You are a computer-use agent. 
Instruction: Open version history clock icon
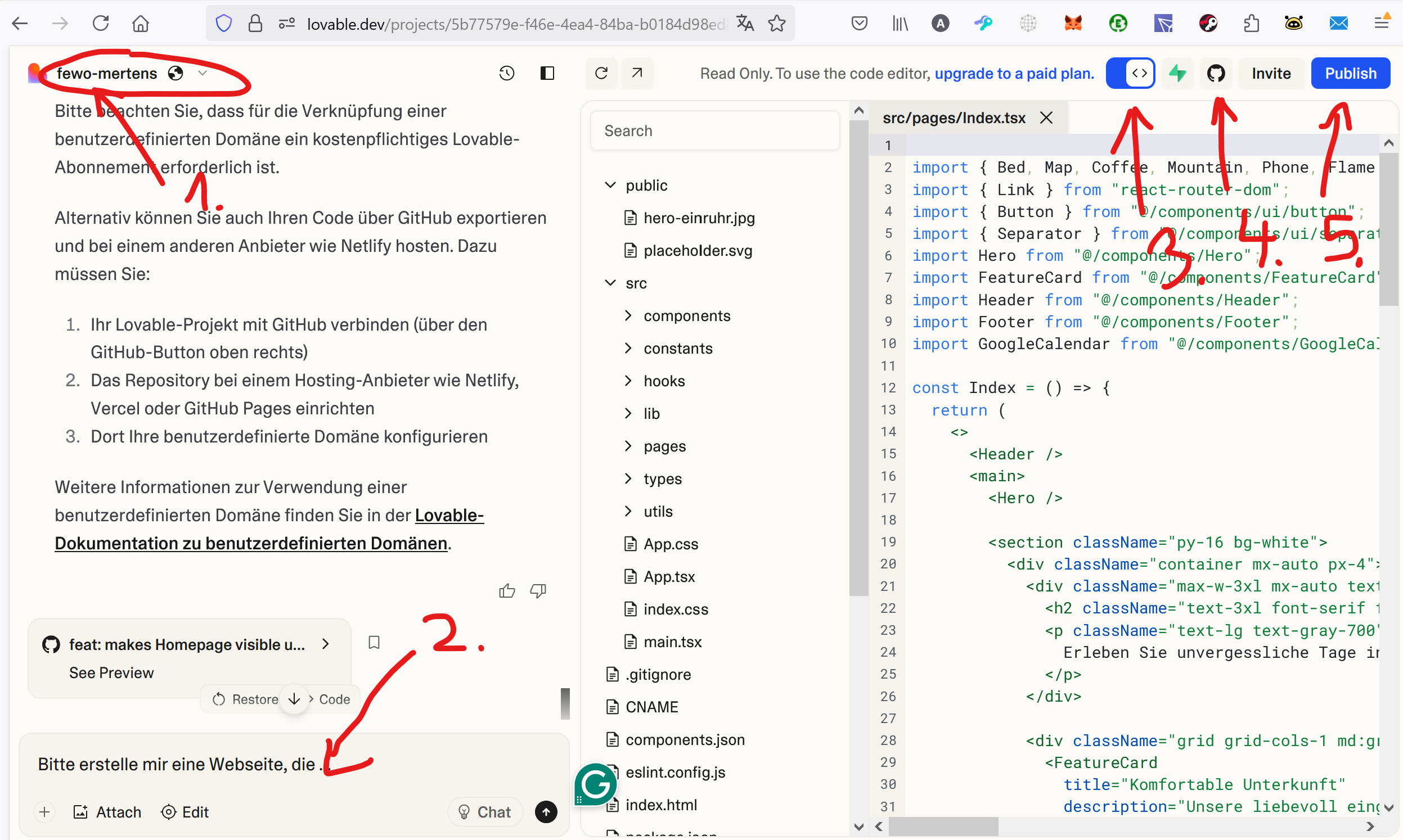pyautogui.click(x=506, y=73)
